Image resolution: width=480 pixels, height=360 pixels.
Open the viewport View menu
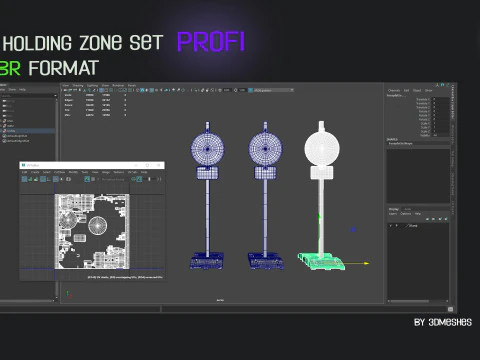tap(66, 86)
